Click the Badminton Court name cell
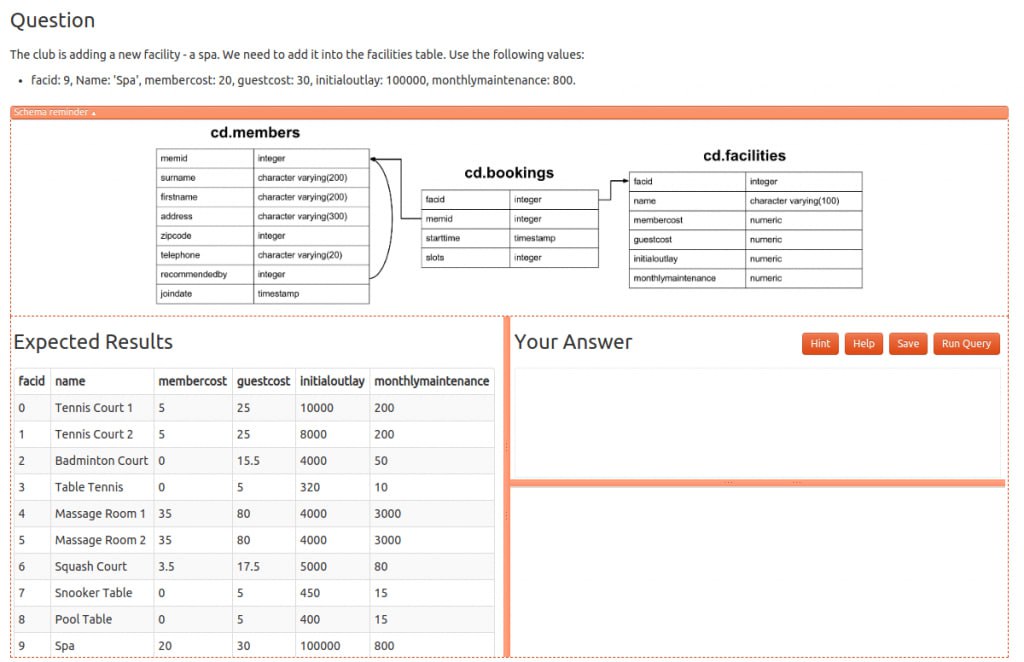The height and width of the screenshot is (662, 1024). (x=101, y=461)
